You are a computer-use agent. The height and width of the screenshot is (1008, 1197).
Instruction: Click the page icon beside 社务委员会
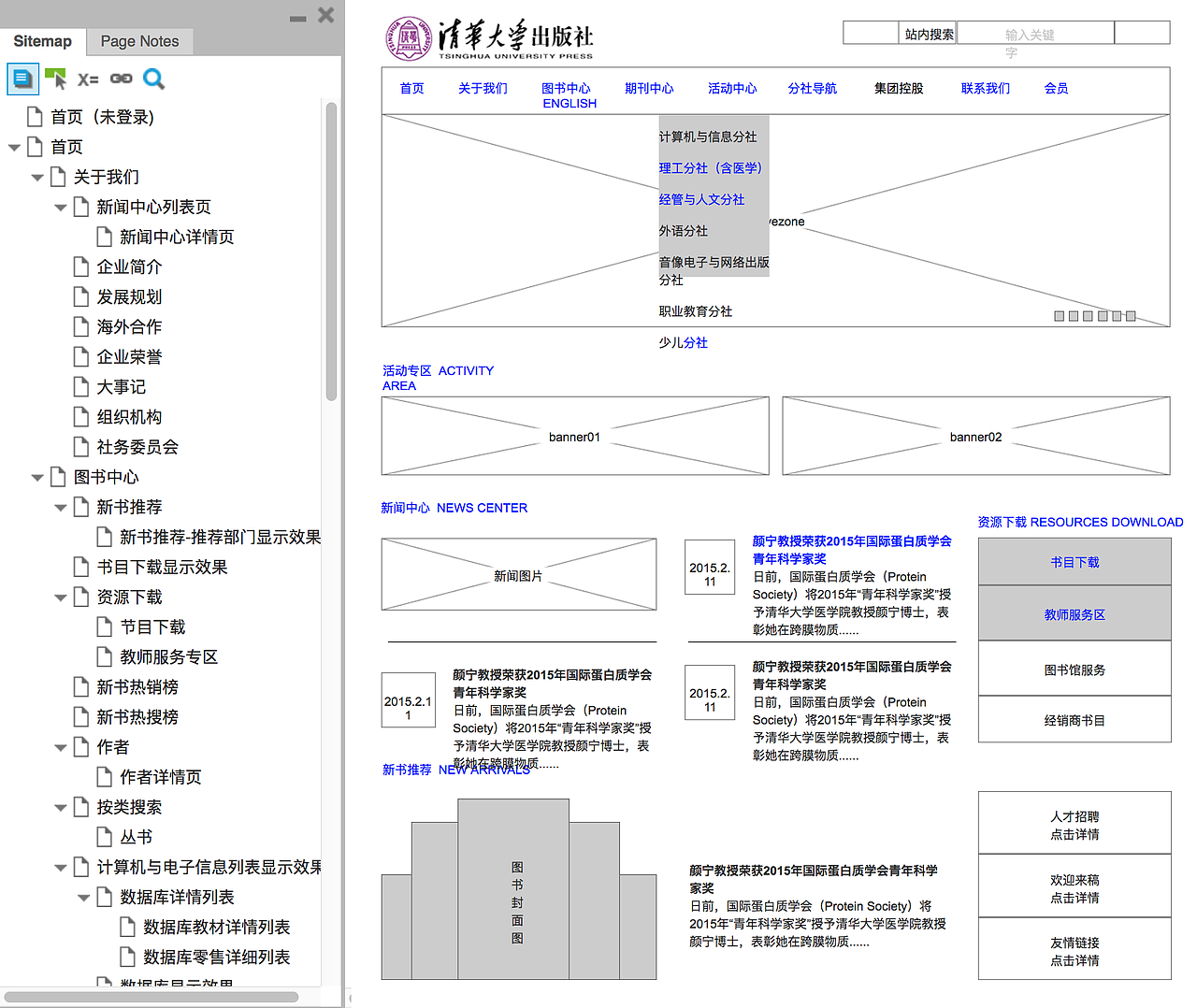[81, 447]
